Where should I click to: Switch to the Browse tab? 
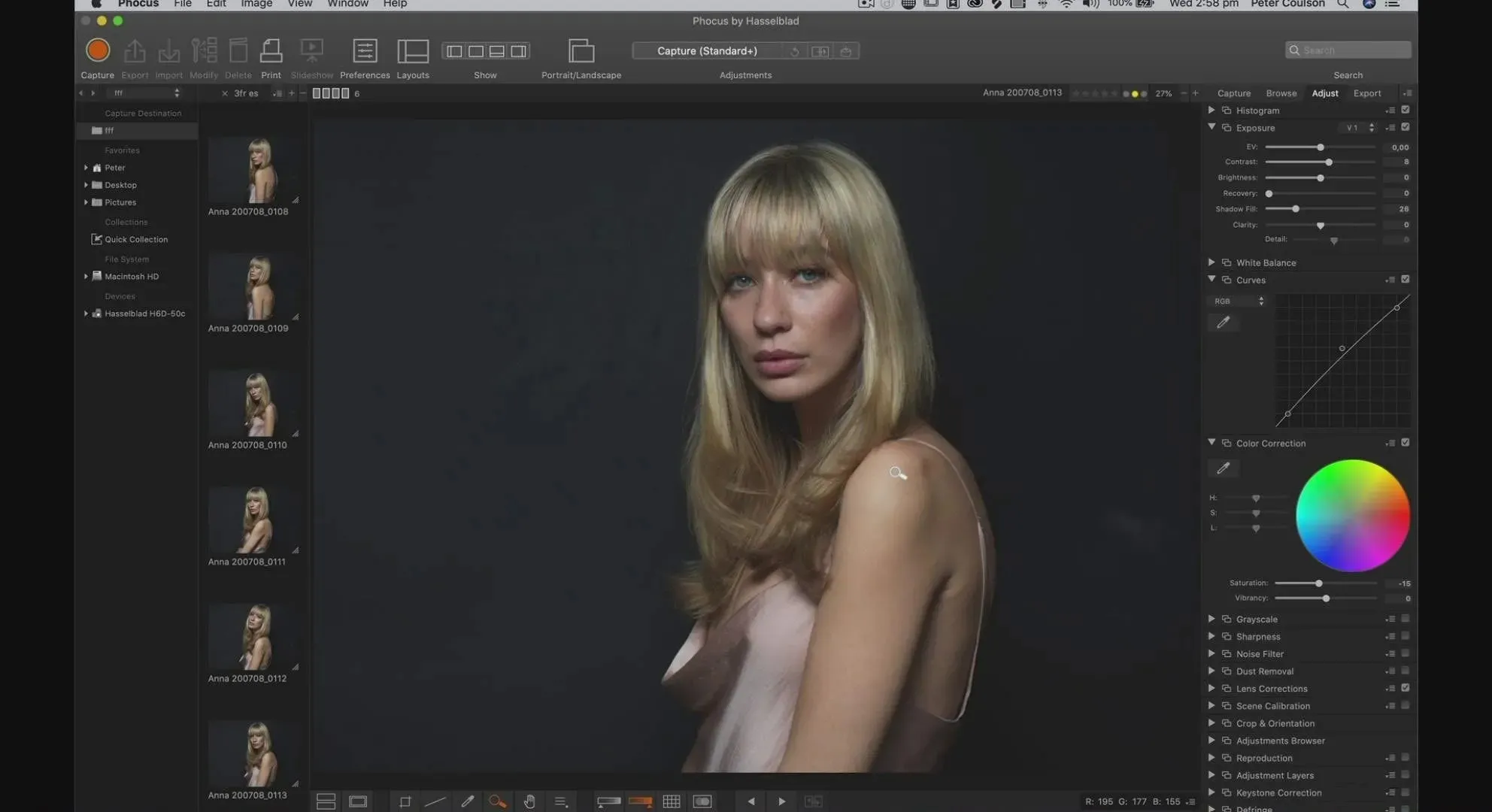[x=1281, y=93]
